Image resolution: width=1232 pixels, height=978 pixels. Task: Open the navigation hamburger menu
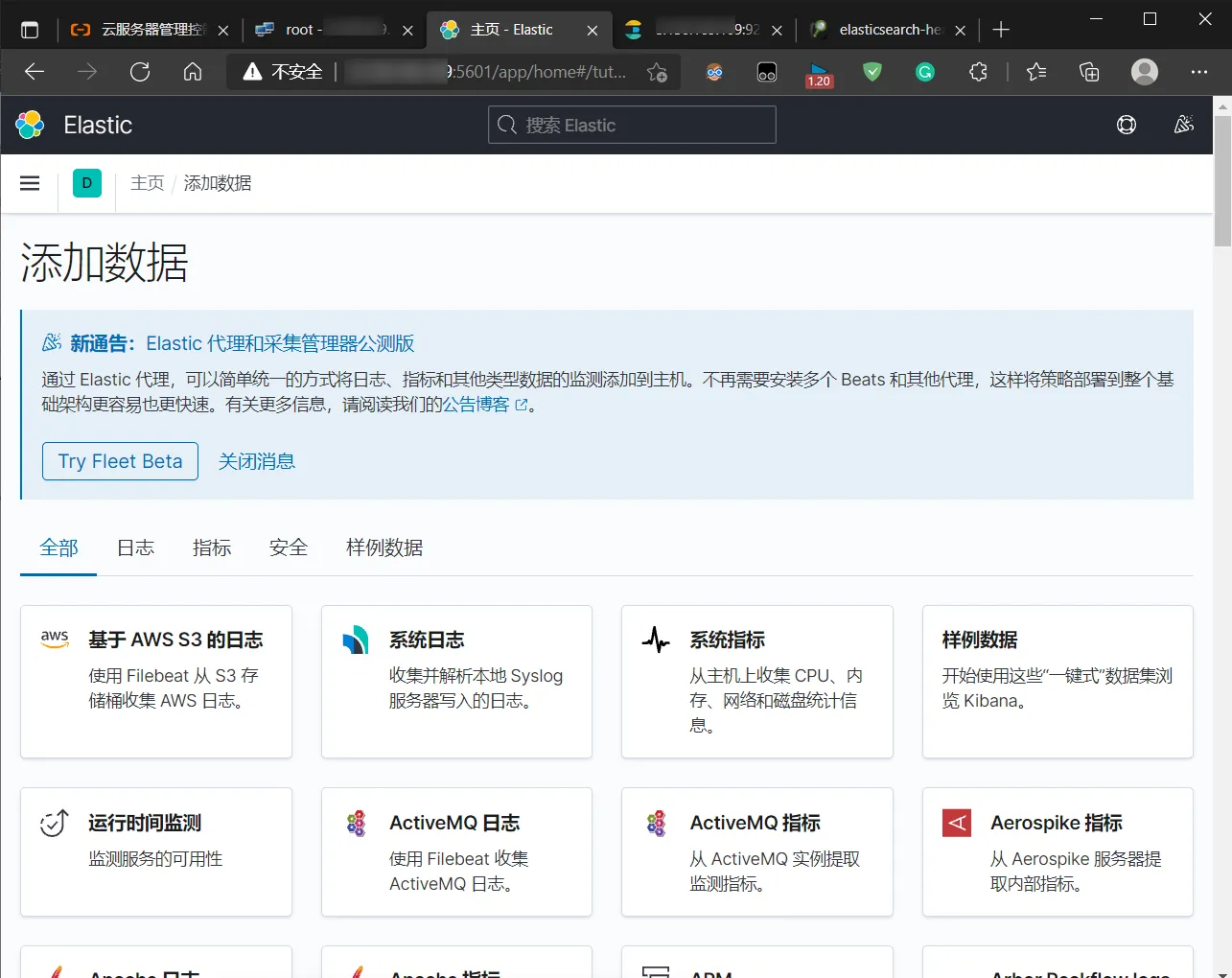(30, 183)
